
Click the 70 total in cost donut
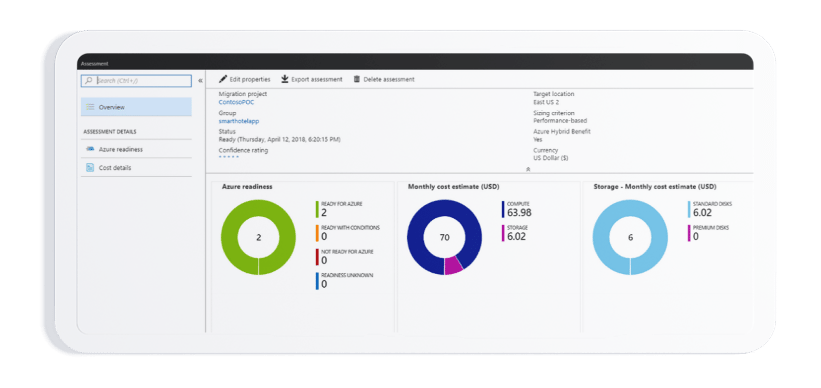click(x=445, y=238)
